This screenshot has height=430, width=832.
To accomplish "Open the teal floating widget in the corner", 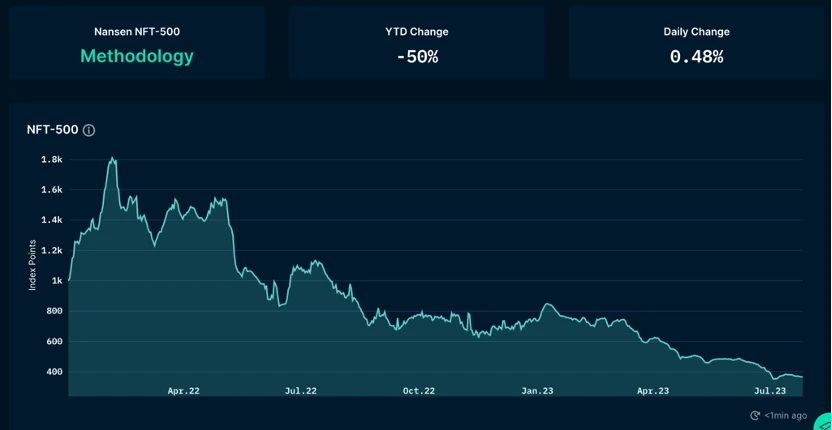I will (x=824, y=422).
